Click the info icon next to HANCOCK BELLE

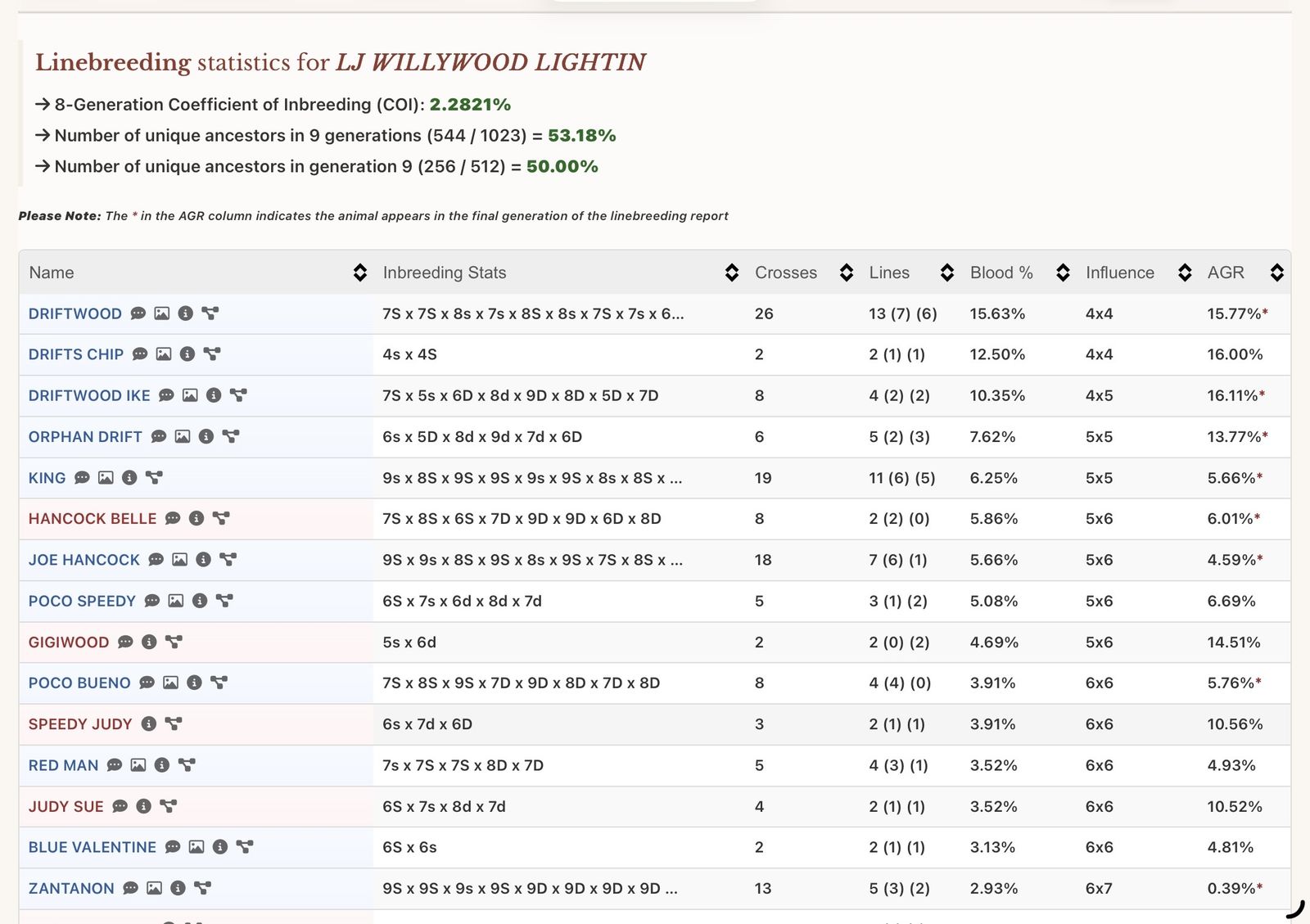pyautogui.click(x=196, y=518)
